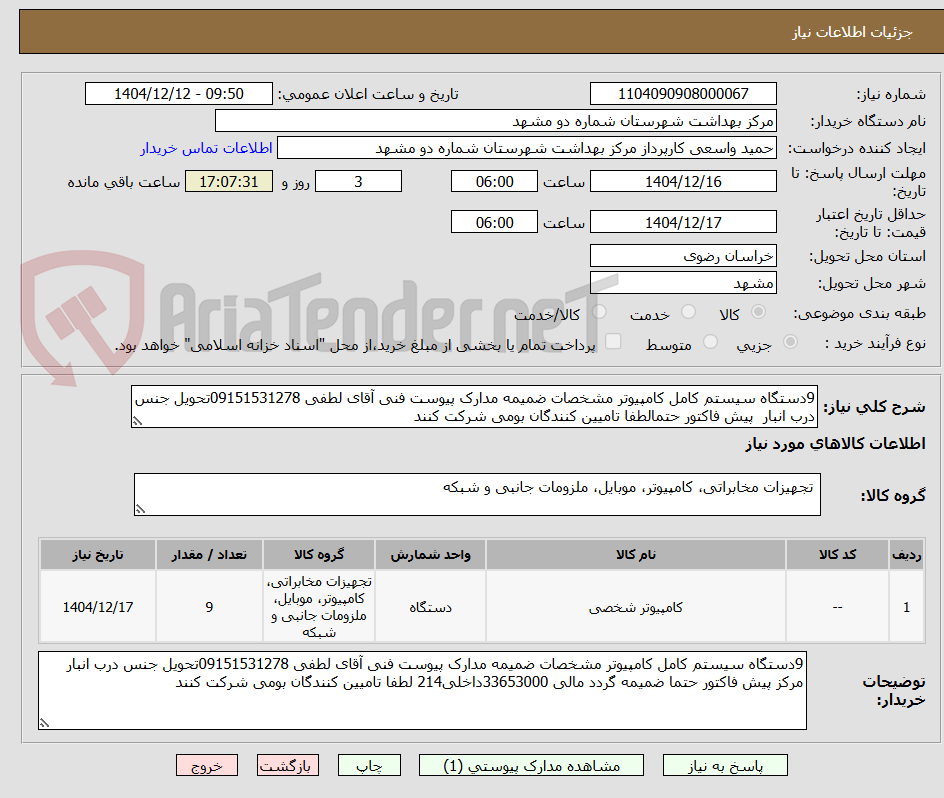
Task: Click the response deadline date 1404/12/16
Action: [x=683, y=181]
